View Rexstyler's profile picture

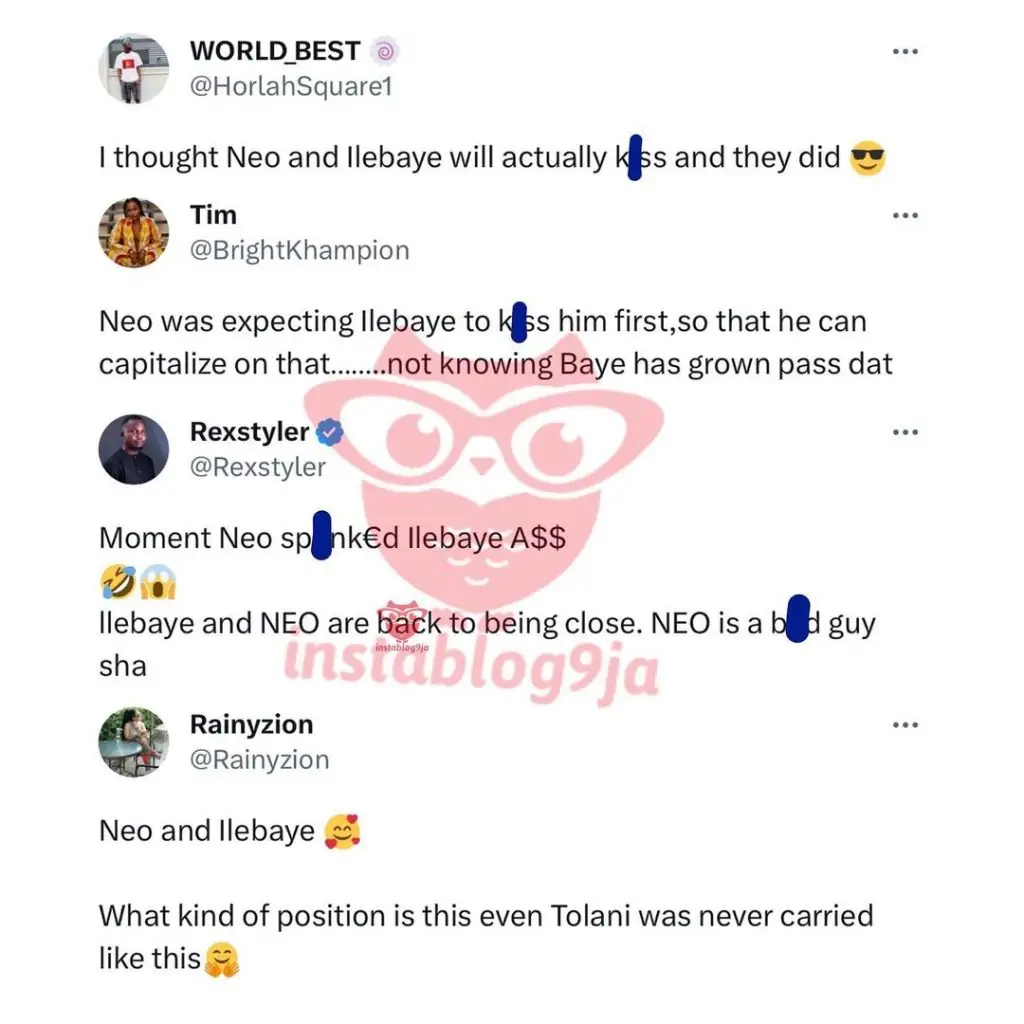134,449
